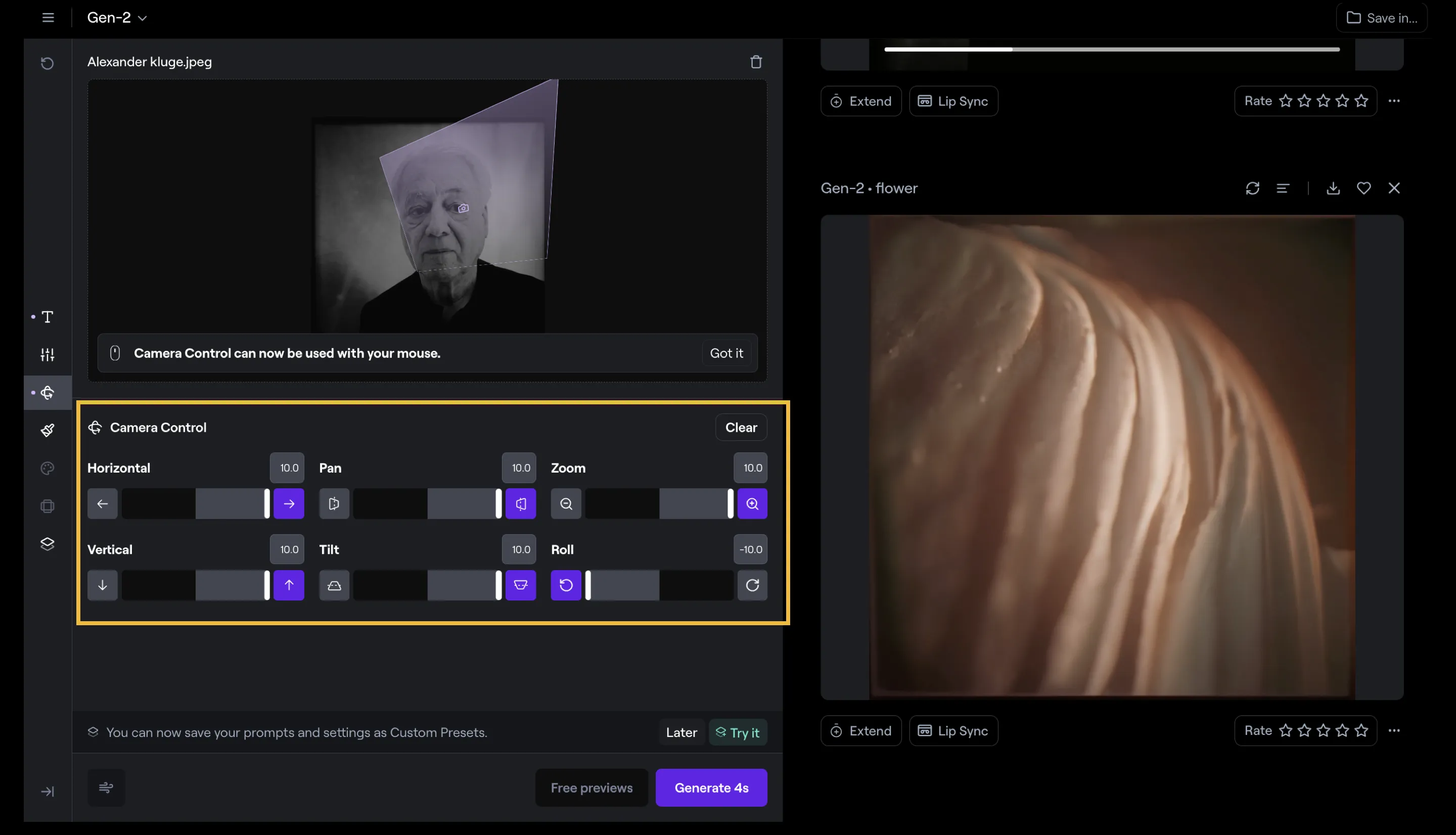Image resolution: width=1456 pixels, height=835 pixels.
Task: Click the Free previews button
Action: click(591, 788)
